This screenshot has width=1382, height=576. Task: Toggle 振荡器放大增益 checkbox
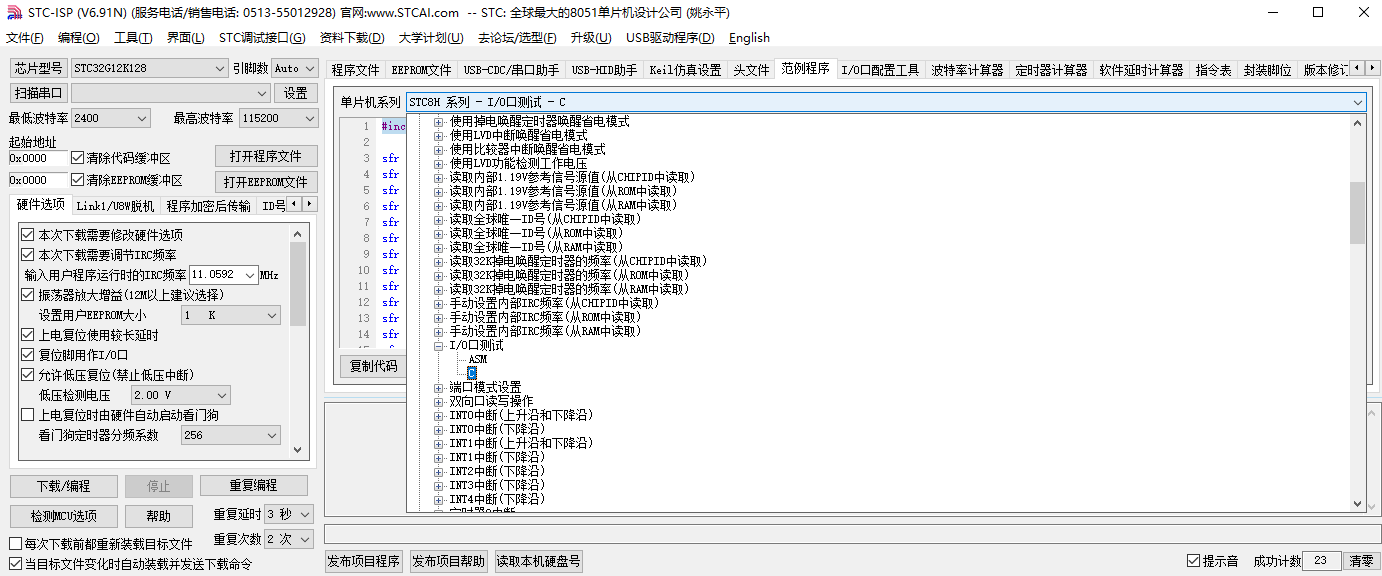[x=28, y=295]
